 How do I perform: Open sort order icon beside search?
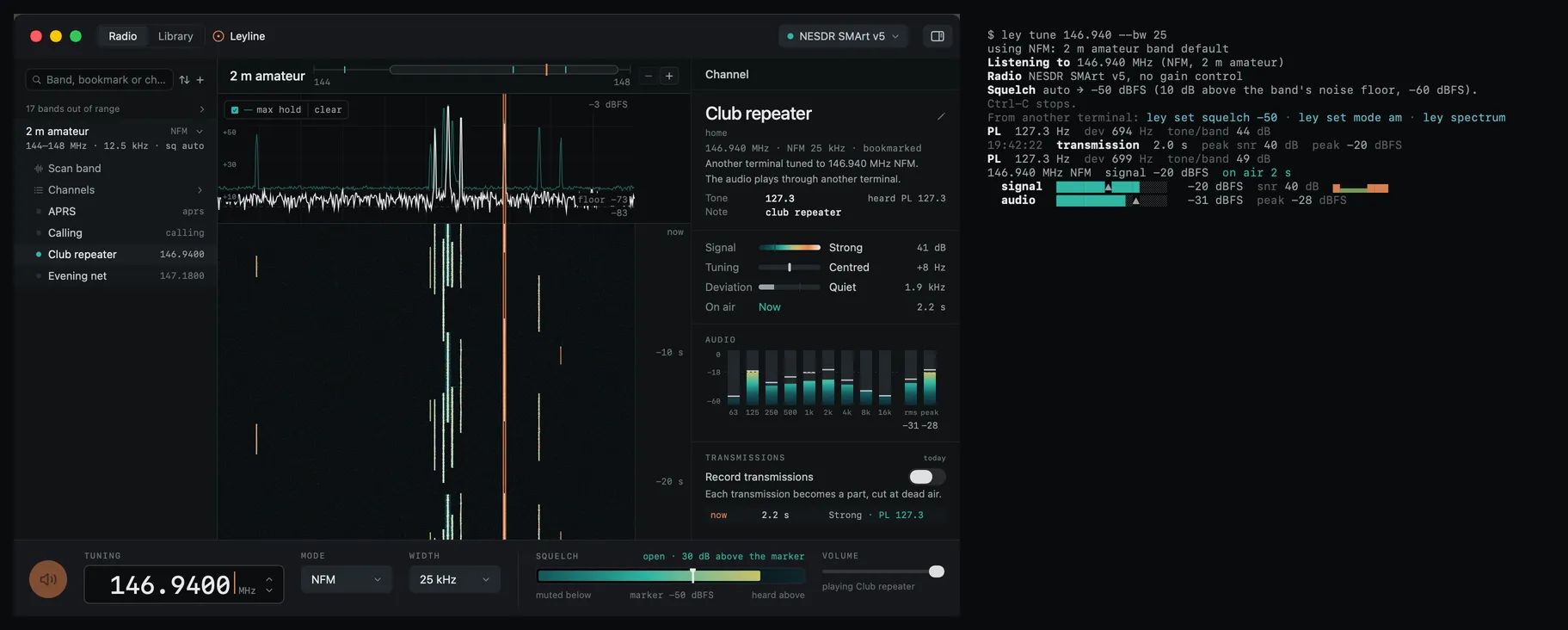coord(184,80)
